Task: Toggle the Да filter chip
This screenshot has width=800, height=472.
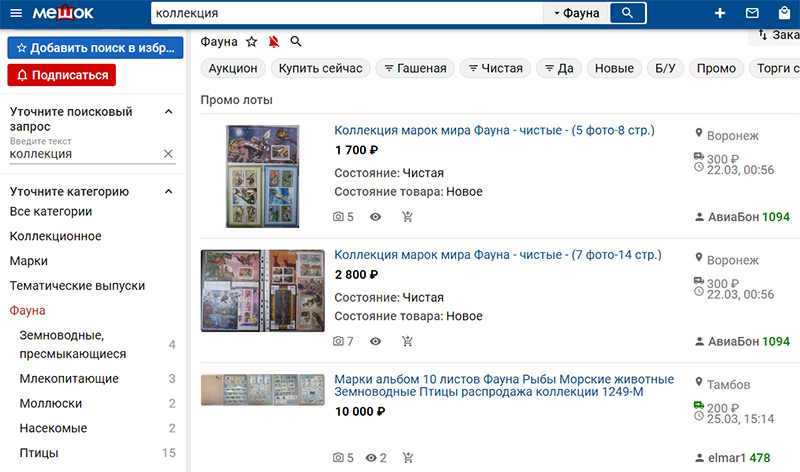Action: [x=559, y=68]
